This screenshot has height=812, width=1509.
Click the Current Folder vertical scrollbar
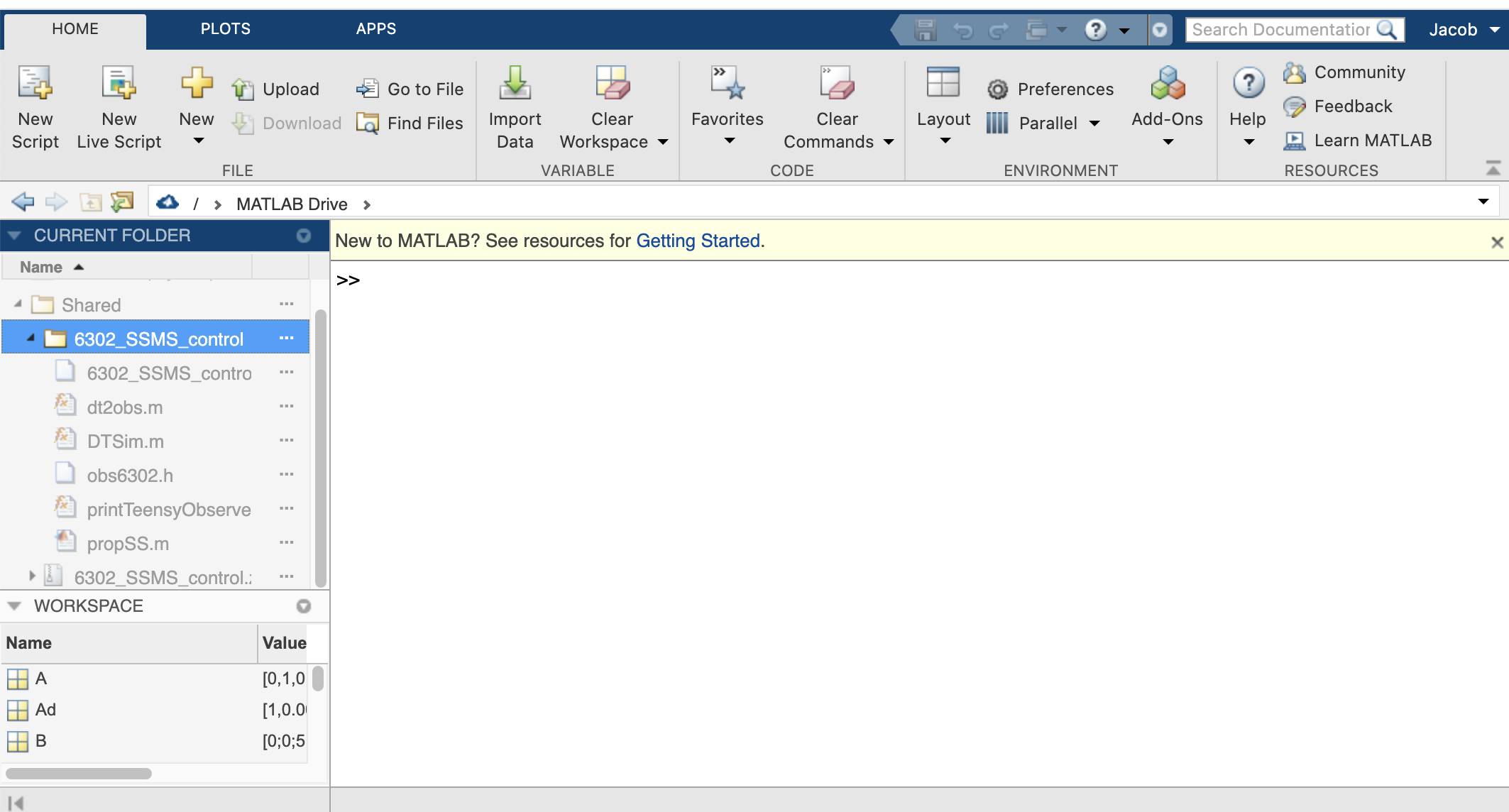point(321,447)
